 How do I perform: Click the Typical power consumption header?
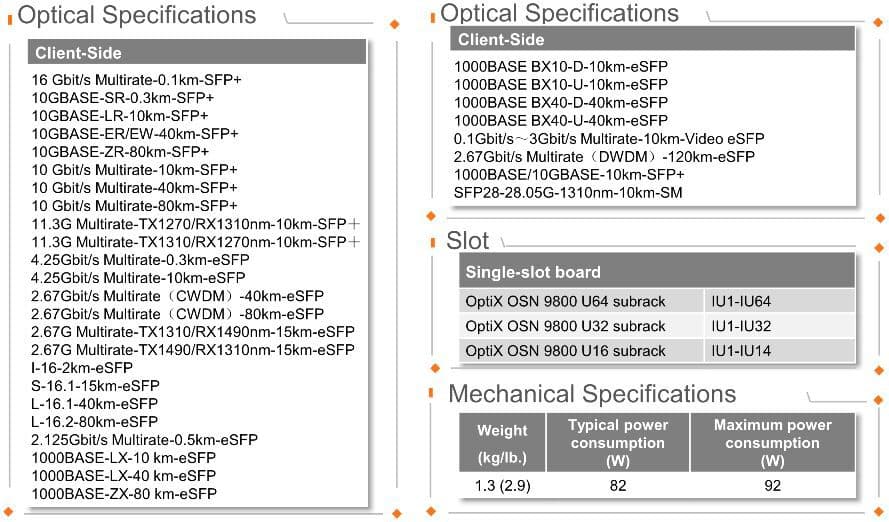click(x=617, y=443)
